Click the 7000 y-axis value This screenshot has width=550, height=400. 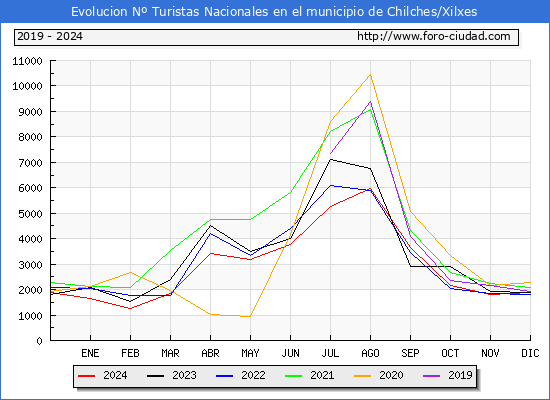(x=30, y=163)
